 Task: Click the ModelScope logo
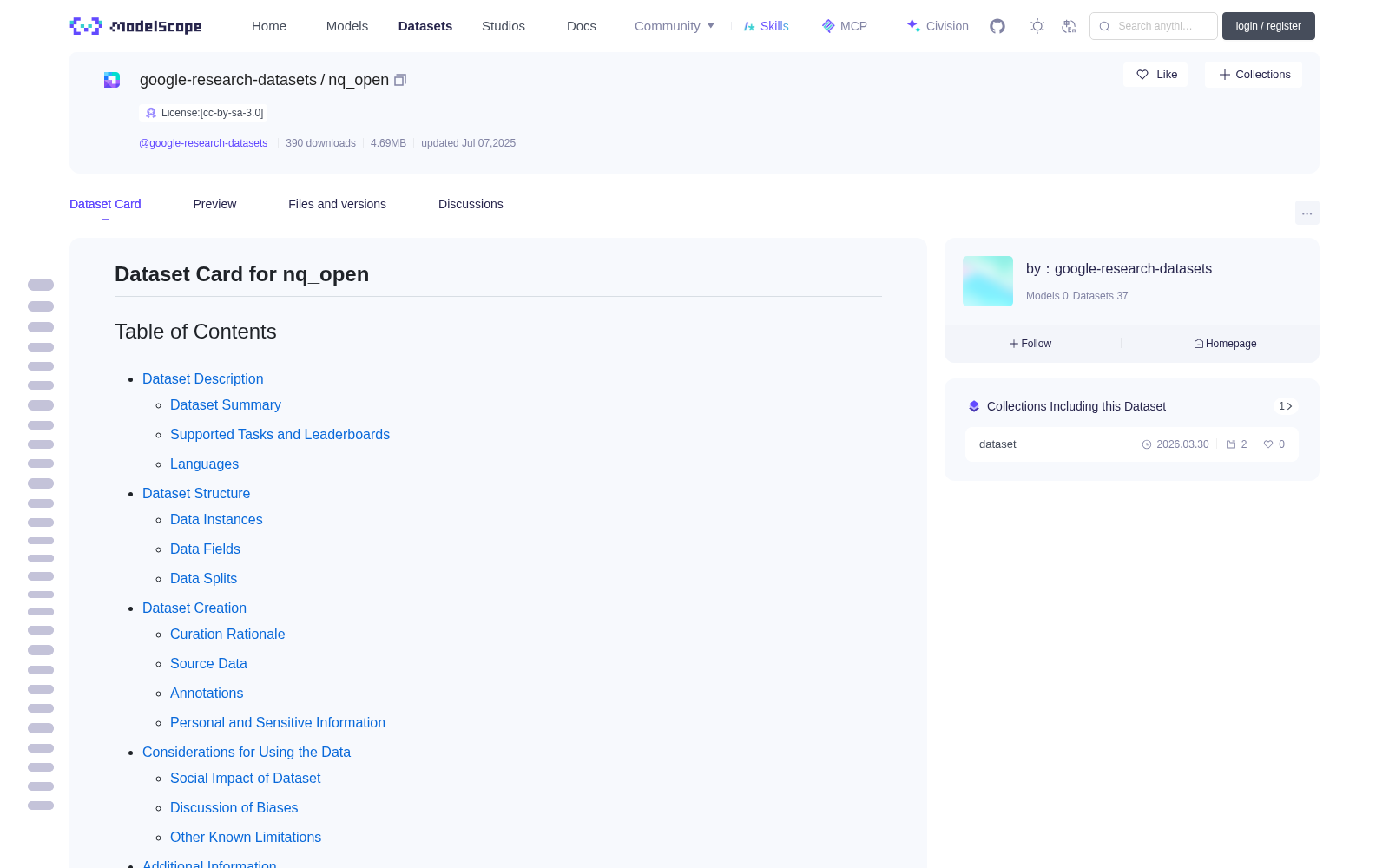coord(135,26)
